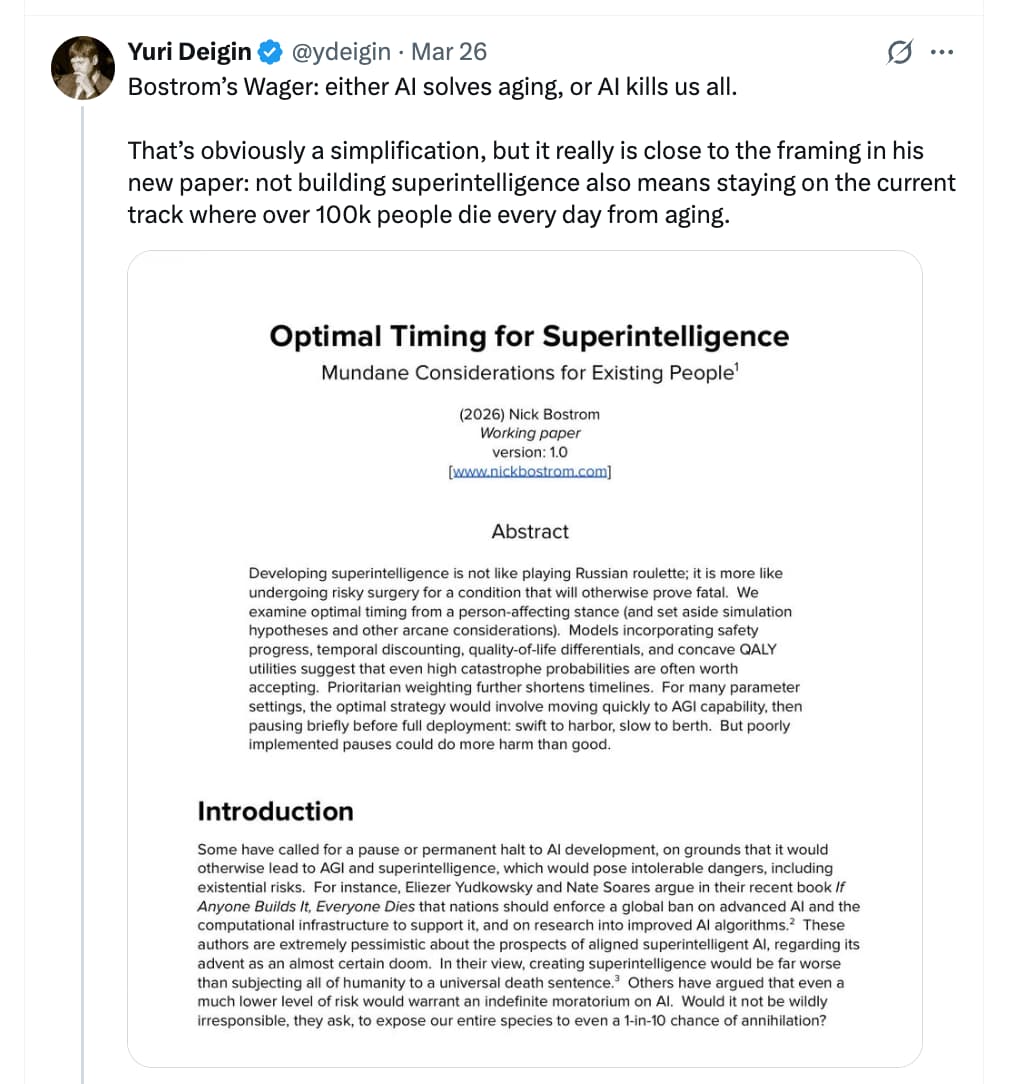Follow the www.nickbostrom.com link
The image size is (1012, 1084).
coord(530,471)
